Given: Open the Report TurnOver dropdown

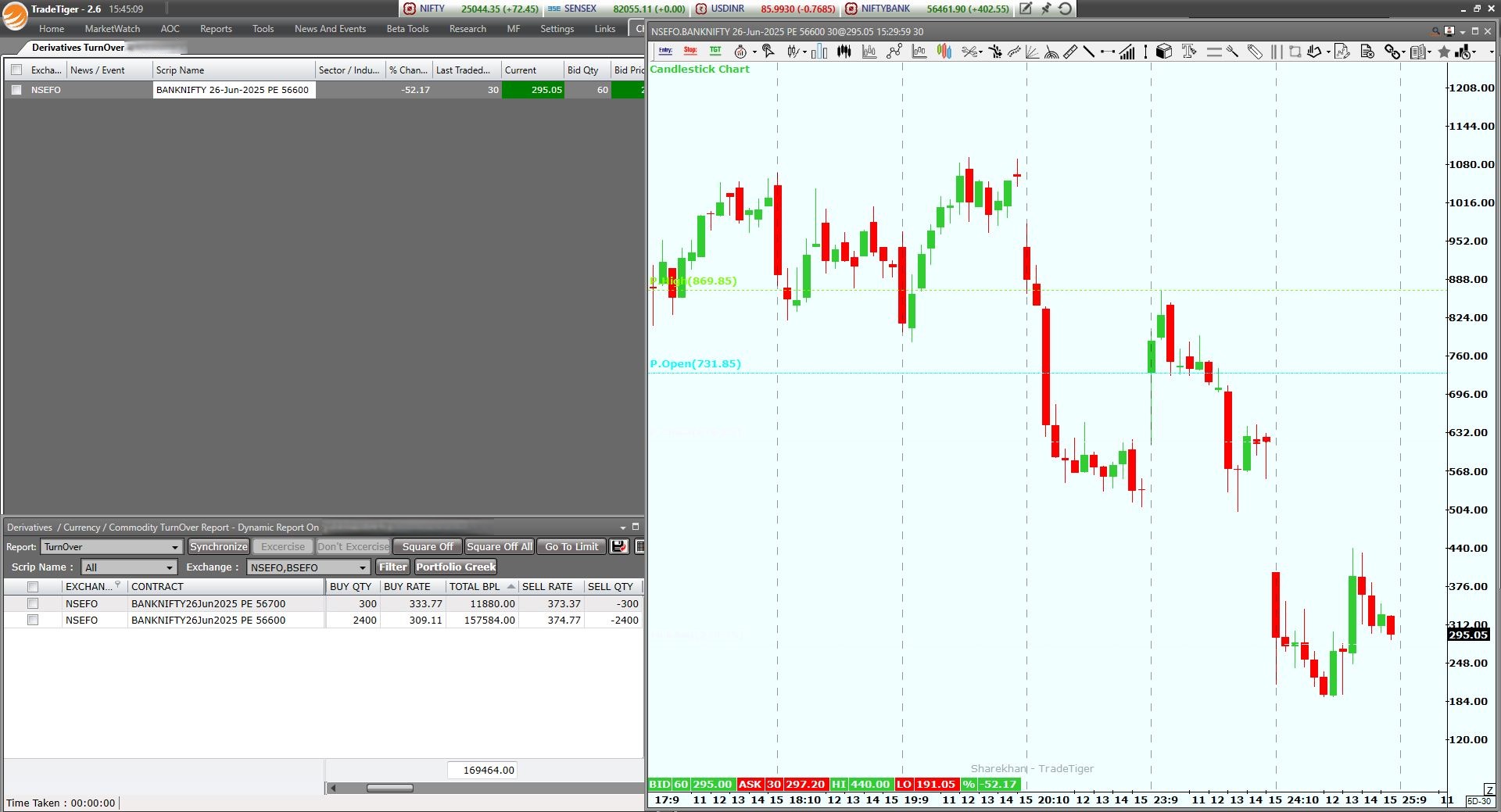Looking at the screenshot, I should (112, 547).
